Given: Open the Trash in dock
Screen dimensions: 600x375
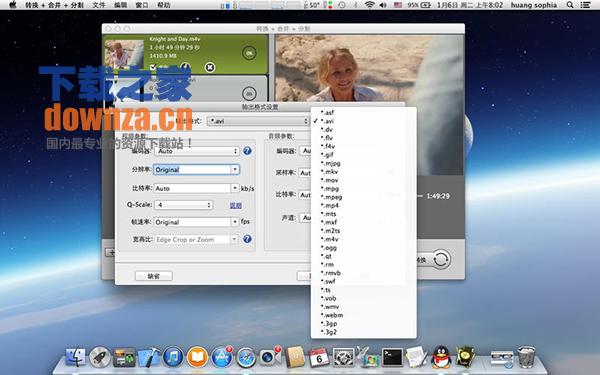Looking at the screenshot, I should 526,357.
